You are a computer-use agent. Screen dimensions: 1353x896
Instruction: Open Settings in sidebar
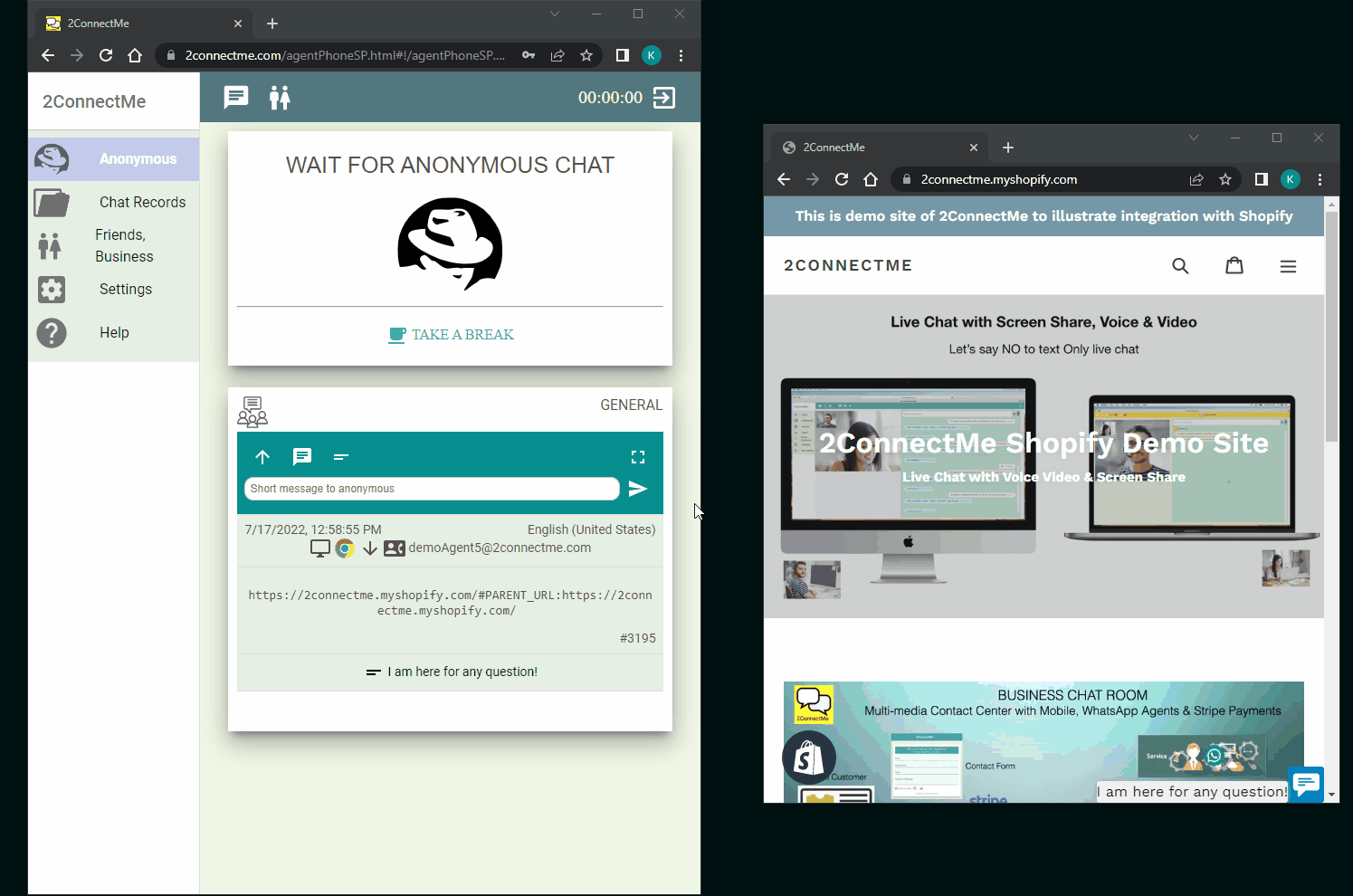click(114, 290)
